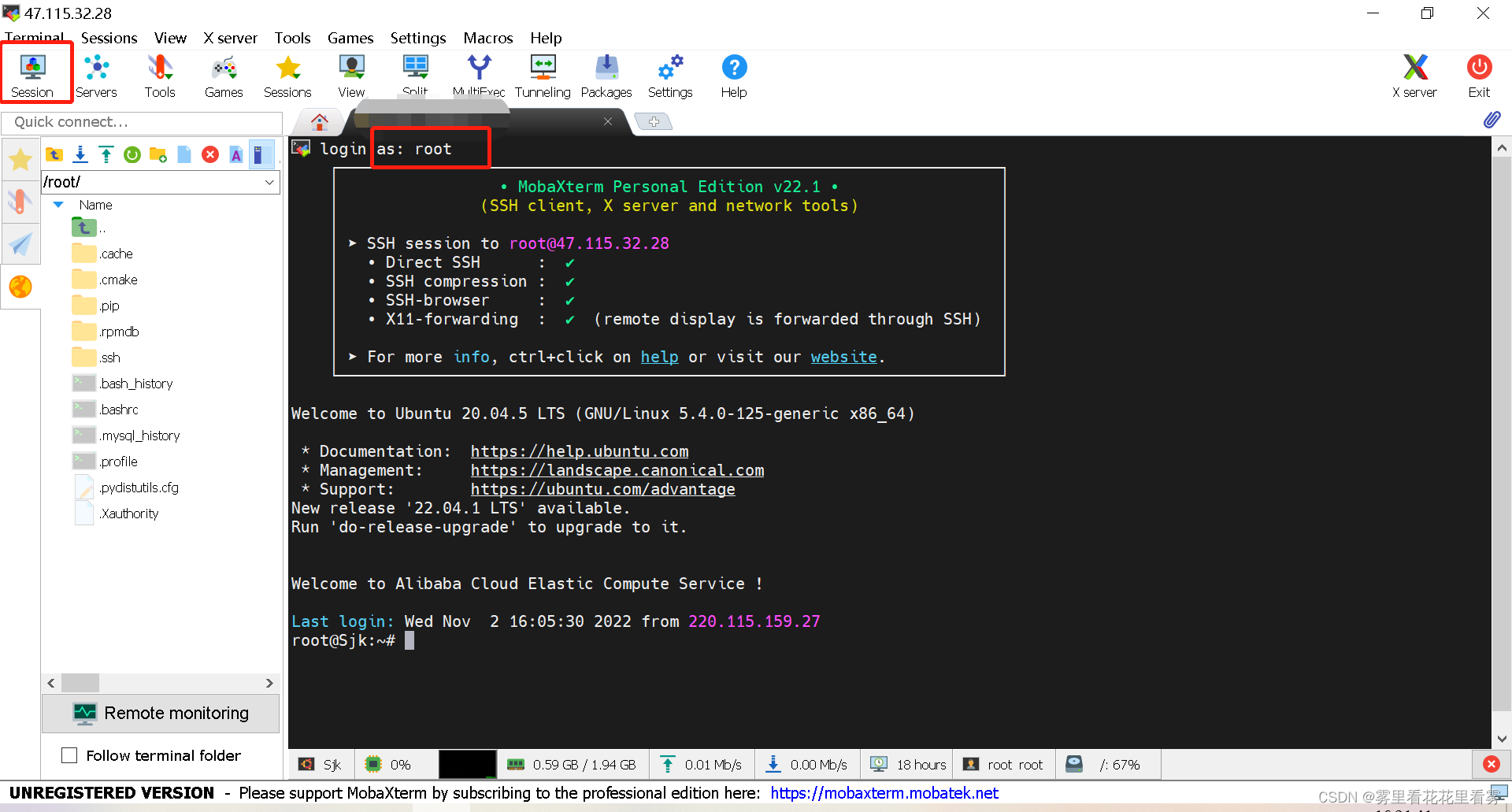Viewport: 1512px width, 812px height.
Task: Open the Settings menu
Action: point(418,38)
